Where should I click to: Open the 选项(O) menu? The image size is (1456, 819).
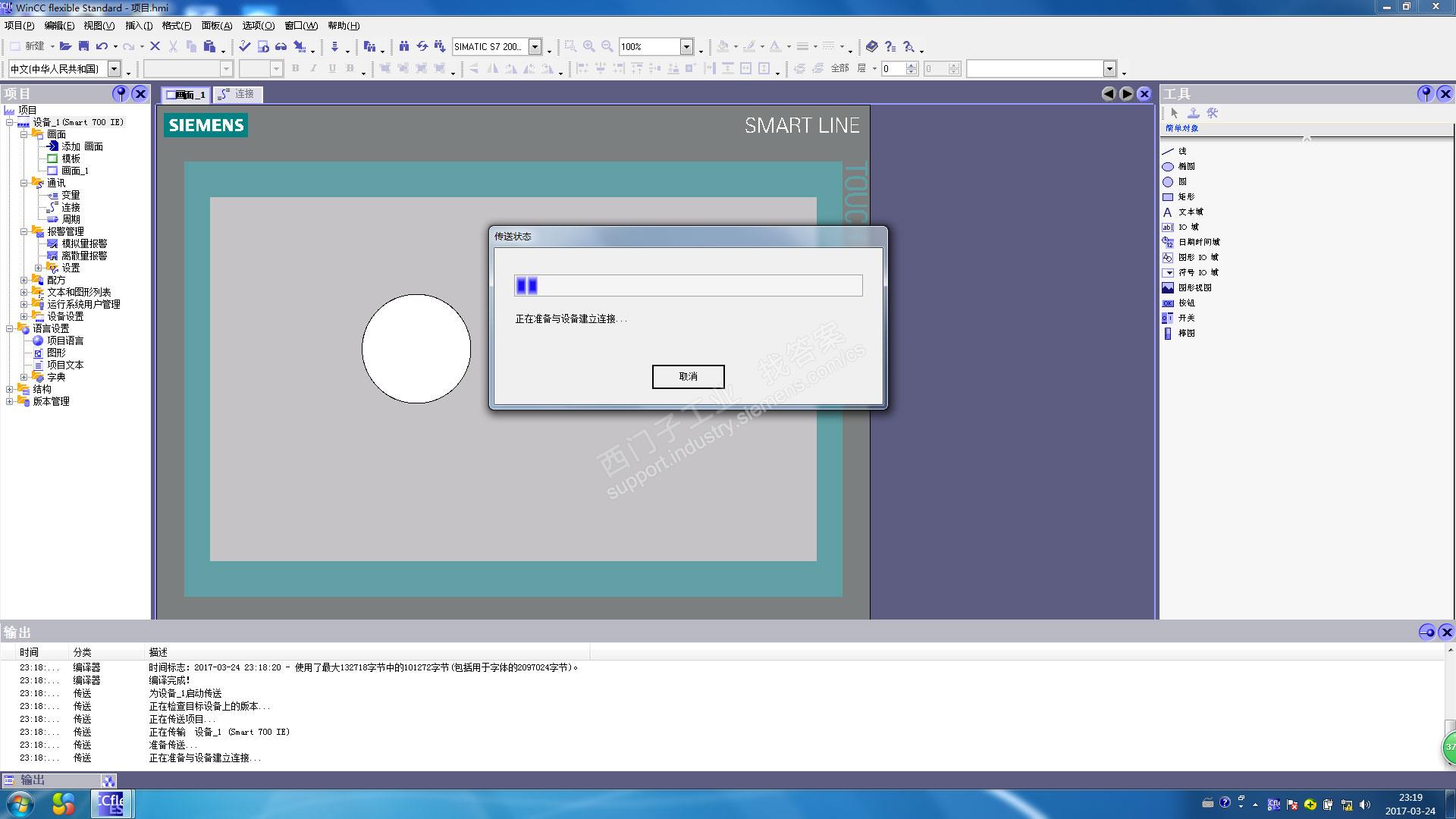(258, 25)
